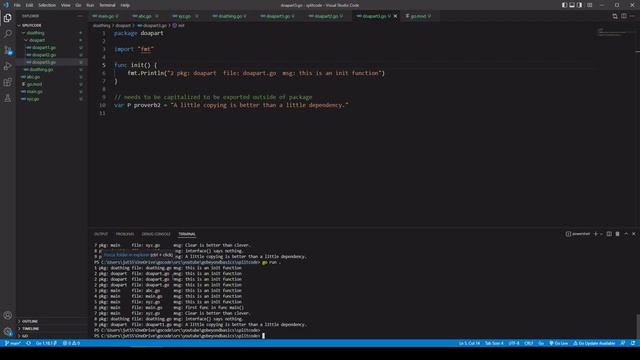This screenshot has width=640, height=360.
Task: Switch to the doathing.go editor tab
Action: point(229,16)
